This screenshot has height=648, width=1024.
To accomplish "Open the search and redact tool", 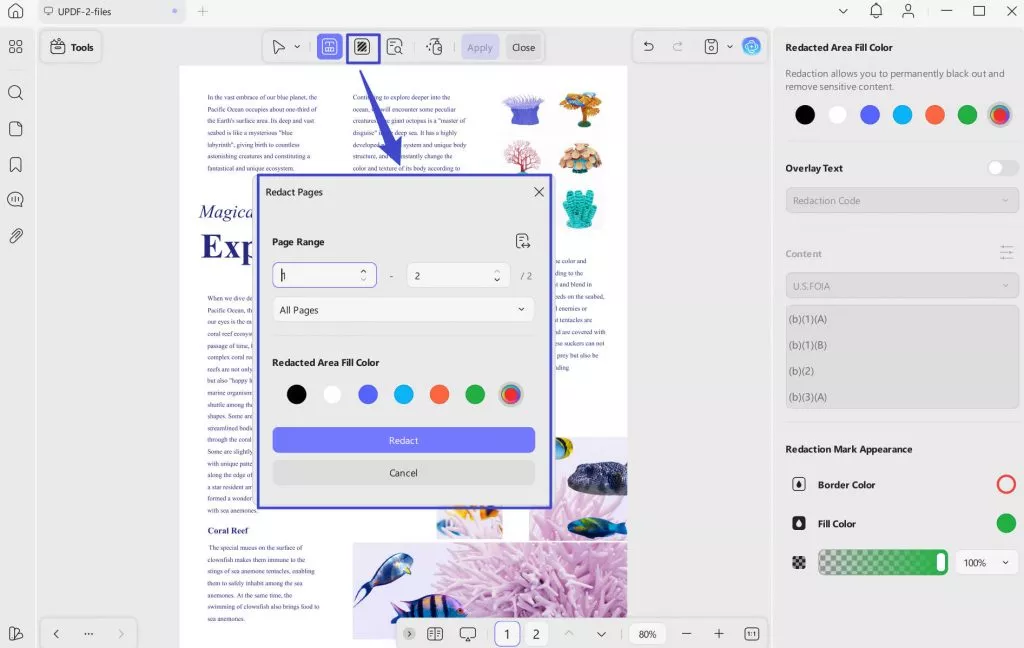I will 394,47.
